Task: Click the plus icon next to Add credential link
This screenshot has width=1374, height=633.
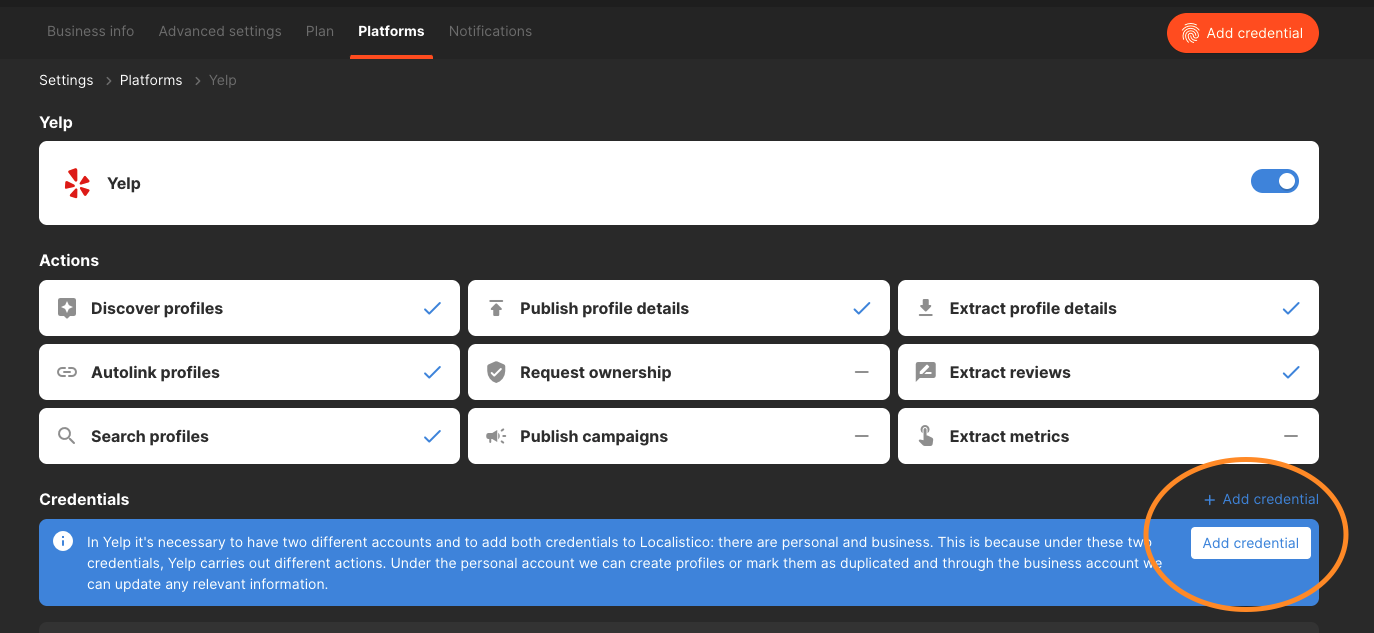Action: [x=1209, y=500]
